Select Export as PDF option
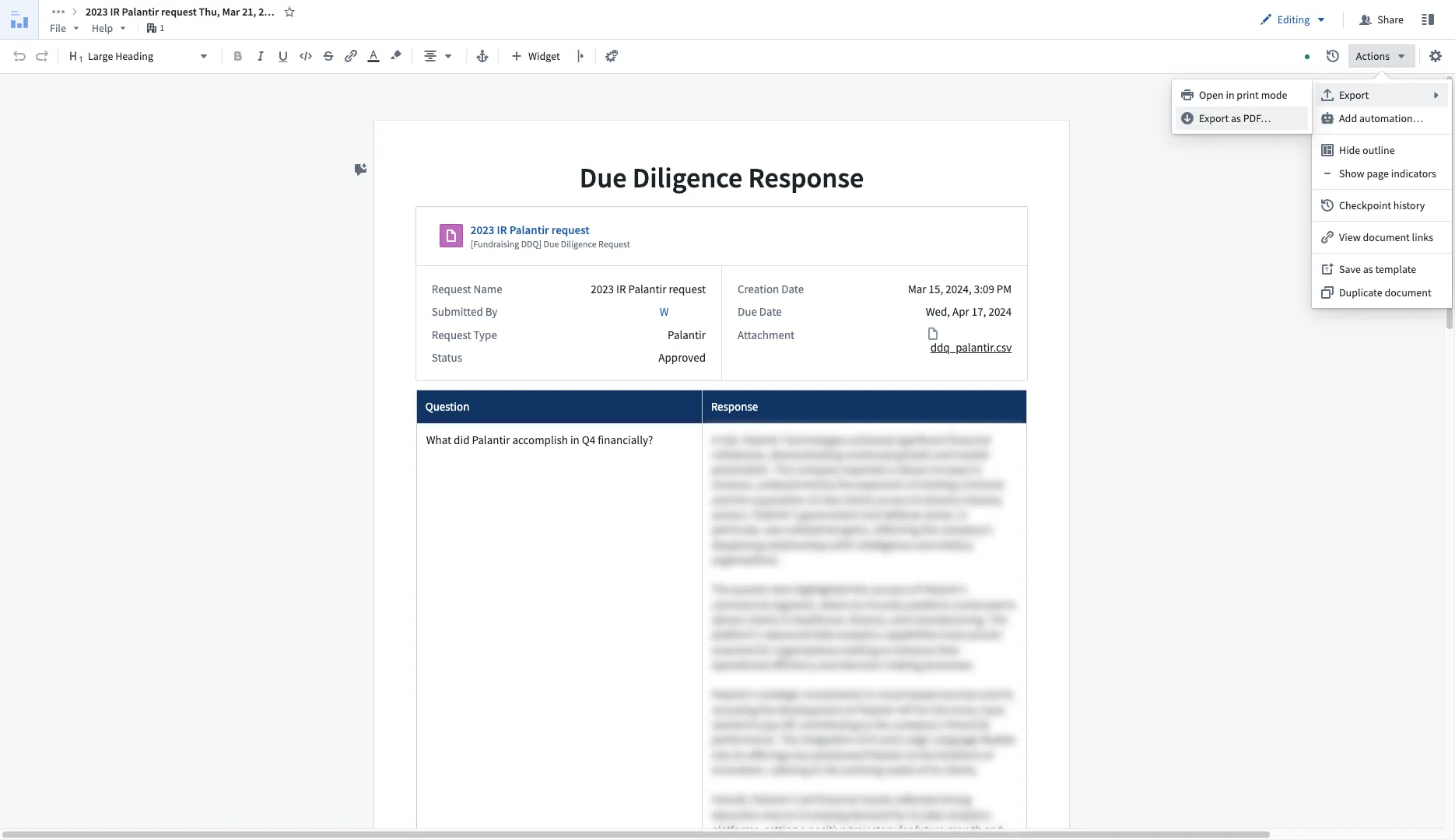1455x840 pixels. (x=1240, y=118)
